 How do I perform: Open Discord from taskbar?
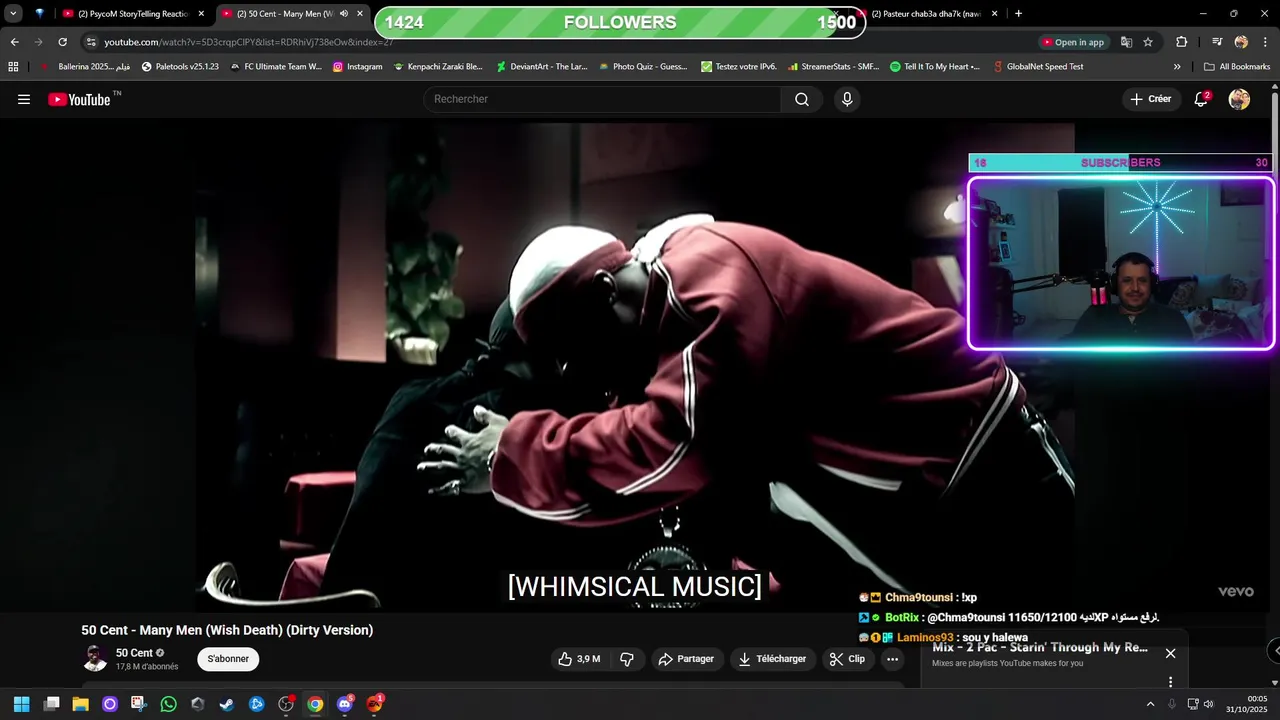(x=345, y=704)
